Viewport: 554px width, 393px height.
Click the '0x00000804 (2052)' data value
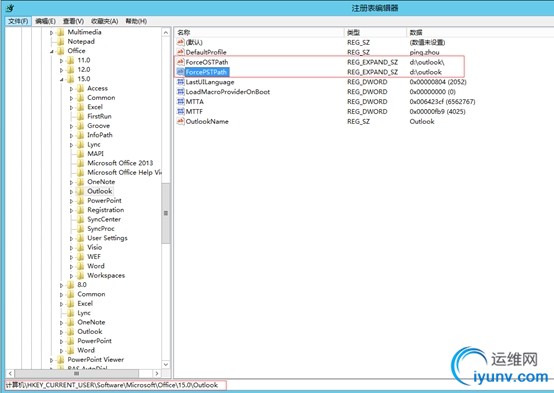pos(438,82)
